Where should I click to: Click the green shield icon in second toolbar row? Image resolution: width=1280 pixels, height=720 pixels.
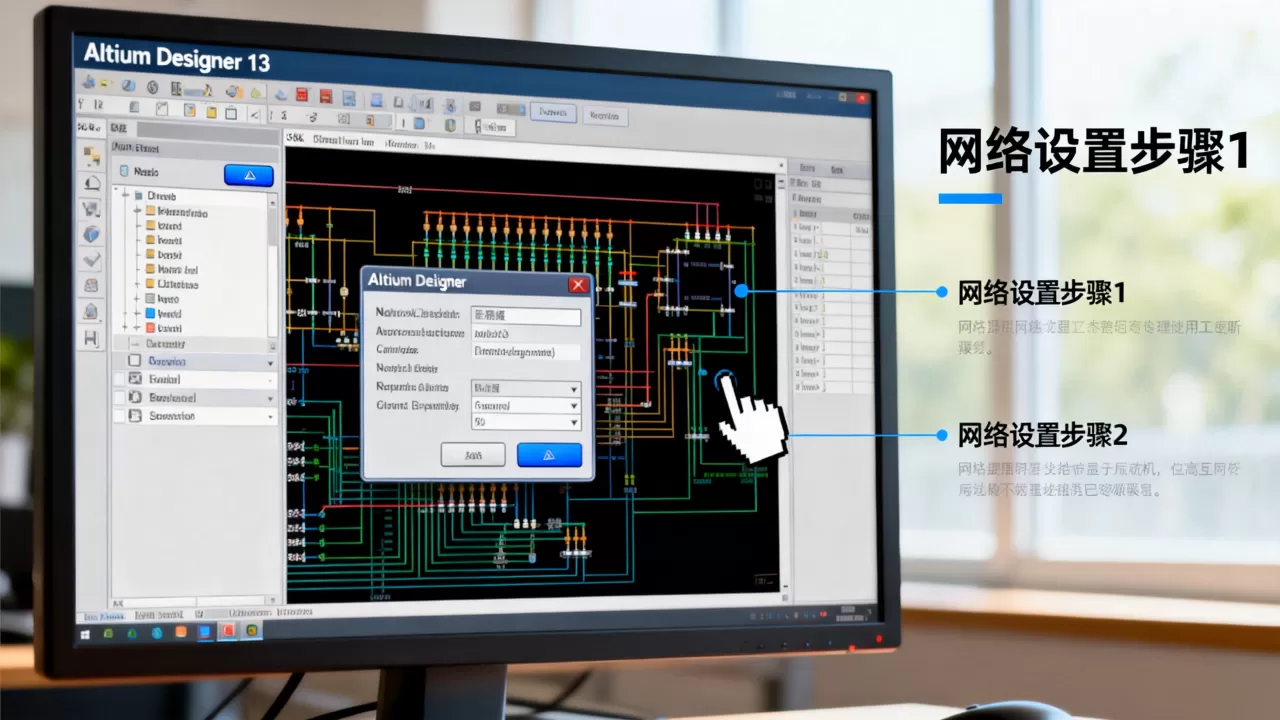tap(450, 125)
